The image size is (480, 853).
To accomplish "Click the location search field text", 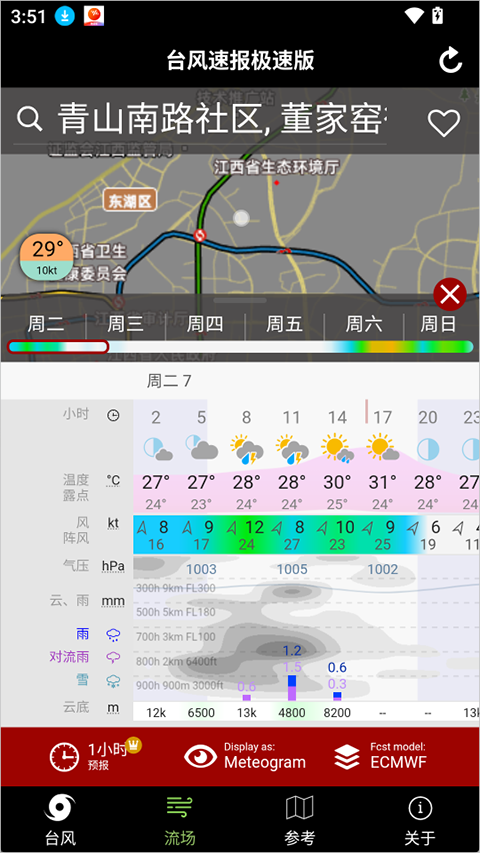I will point(222,120).
